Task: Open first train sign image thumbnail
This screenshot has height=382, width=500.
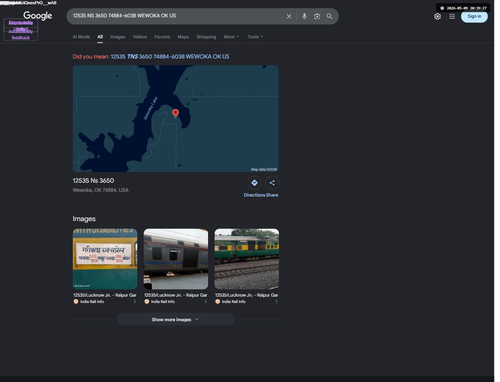Action: pyautogui.click(x=105, y=259)
